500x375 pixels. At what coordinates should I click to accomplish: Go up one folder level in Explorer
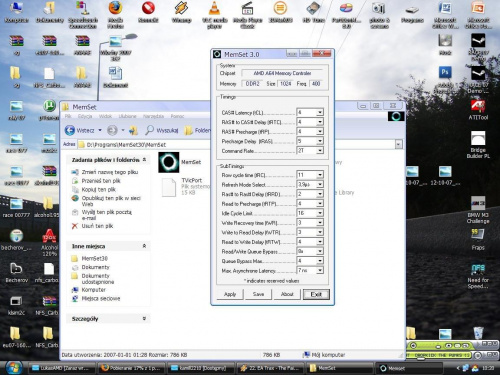pyautogui.click(x=134, y=130)
